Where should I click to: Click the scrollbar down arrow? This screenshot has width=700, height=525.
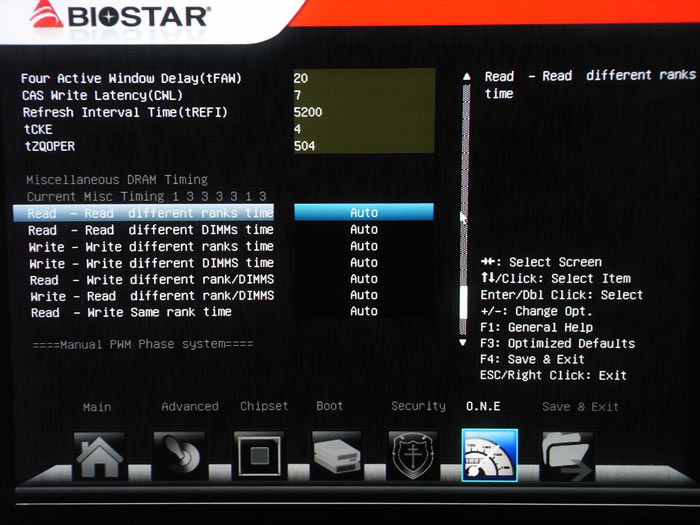point(462,342)
